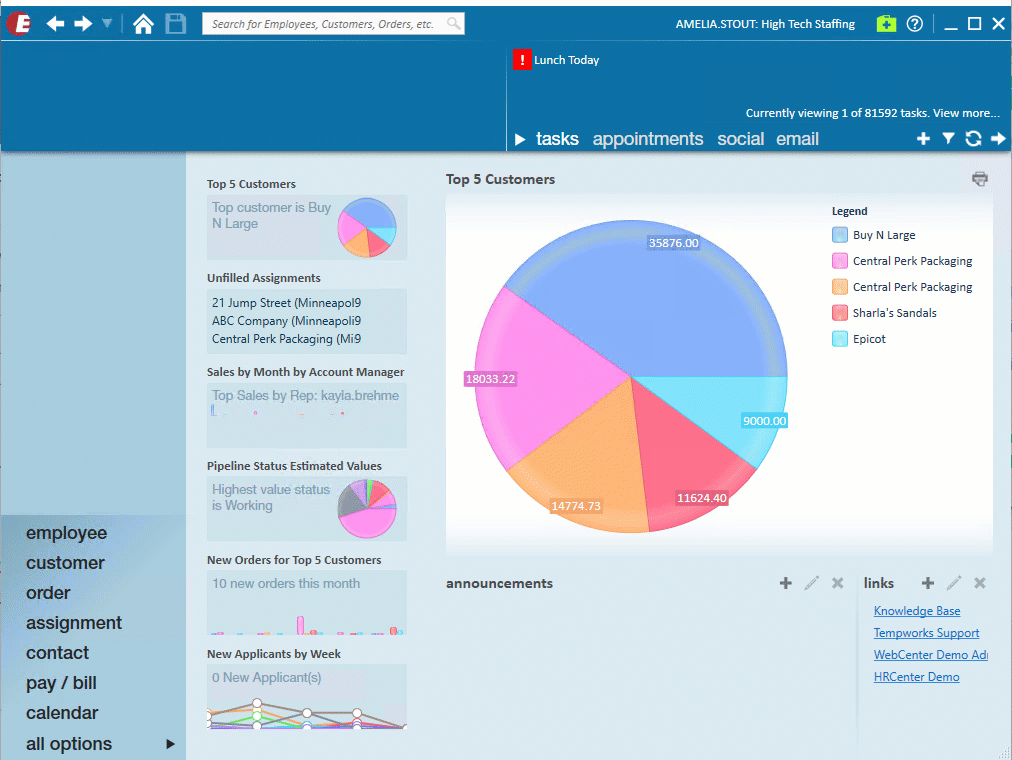This screenshot has width=1012, height=760.
Task: Open the tasks filter funnel icon
Action: pyautogui.click(x=948, y=139)
